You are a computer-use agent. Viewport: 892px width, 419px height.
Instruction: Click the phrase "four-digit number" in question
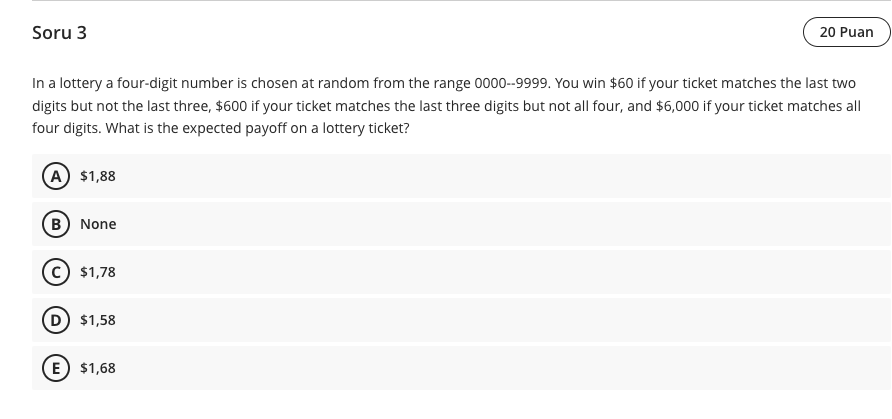coord(175,84)
